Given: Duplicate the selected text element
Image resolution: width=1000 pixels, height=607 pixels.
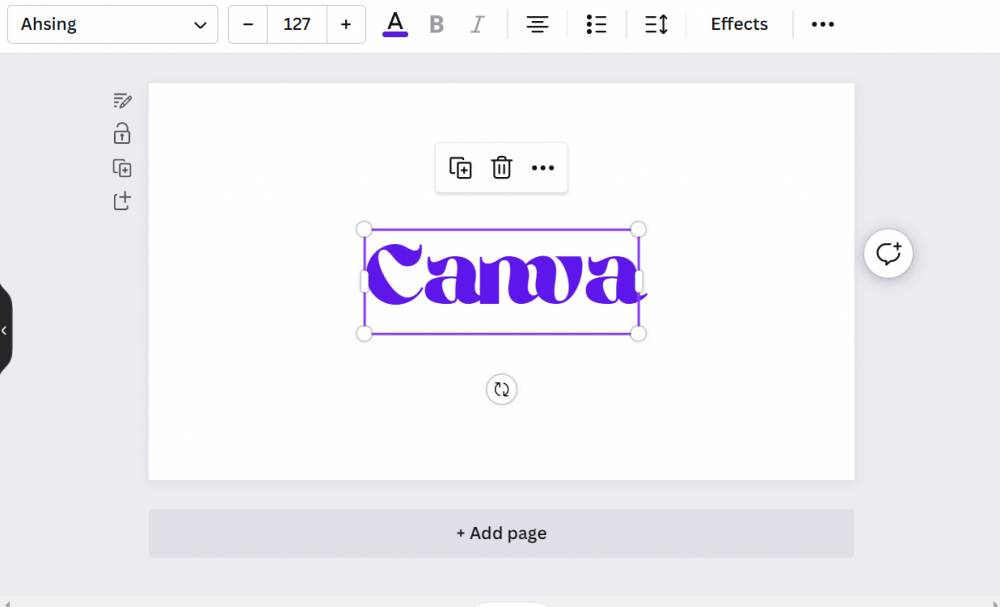Looking at the screenshot, I should pyautogui.click(x=460, y=168).
